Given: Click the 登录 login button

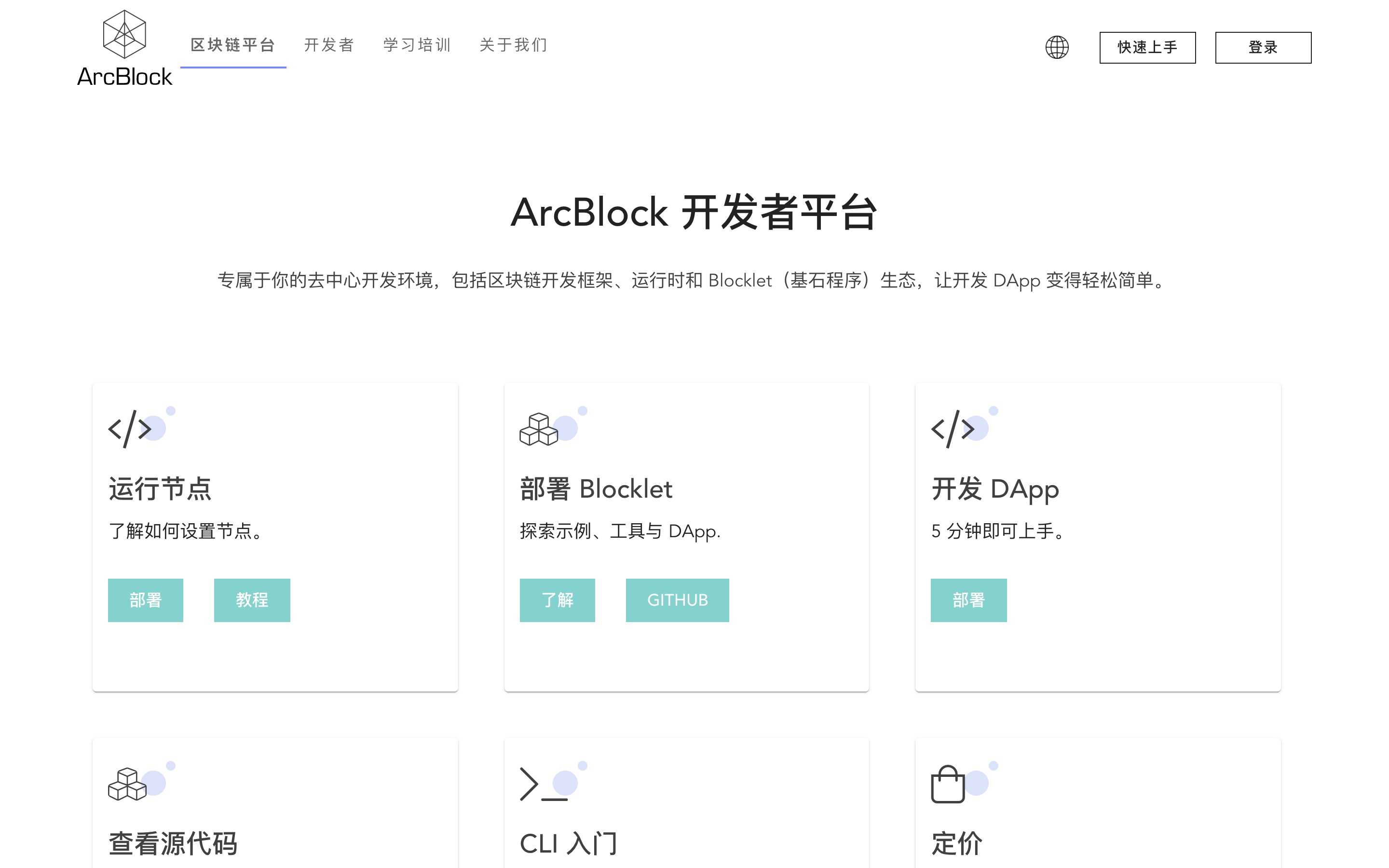Looking at the screenshot, I should point(1263,47).
